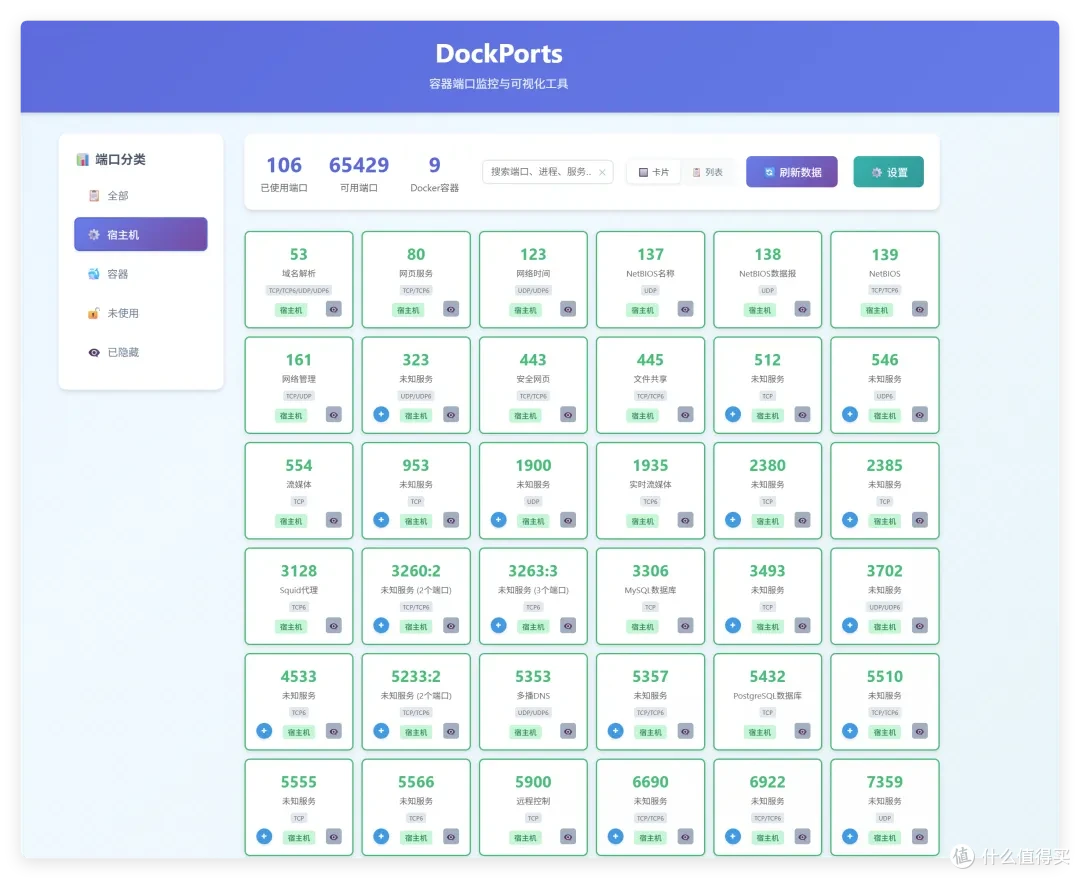
Task: Click the blue plus icon on port 7359 card
Action: (x=850, y=836)
